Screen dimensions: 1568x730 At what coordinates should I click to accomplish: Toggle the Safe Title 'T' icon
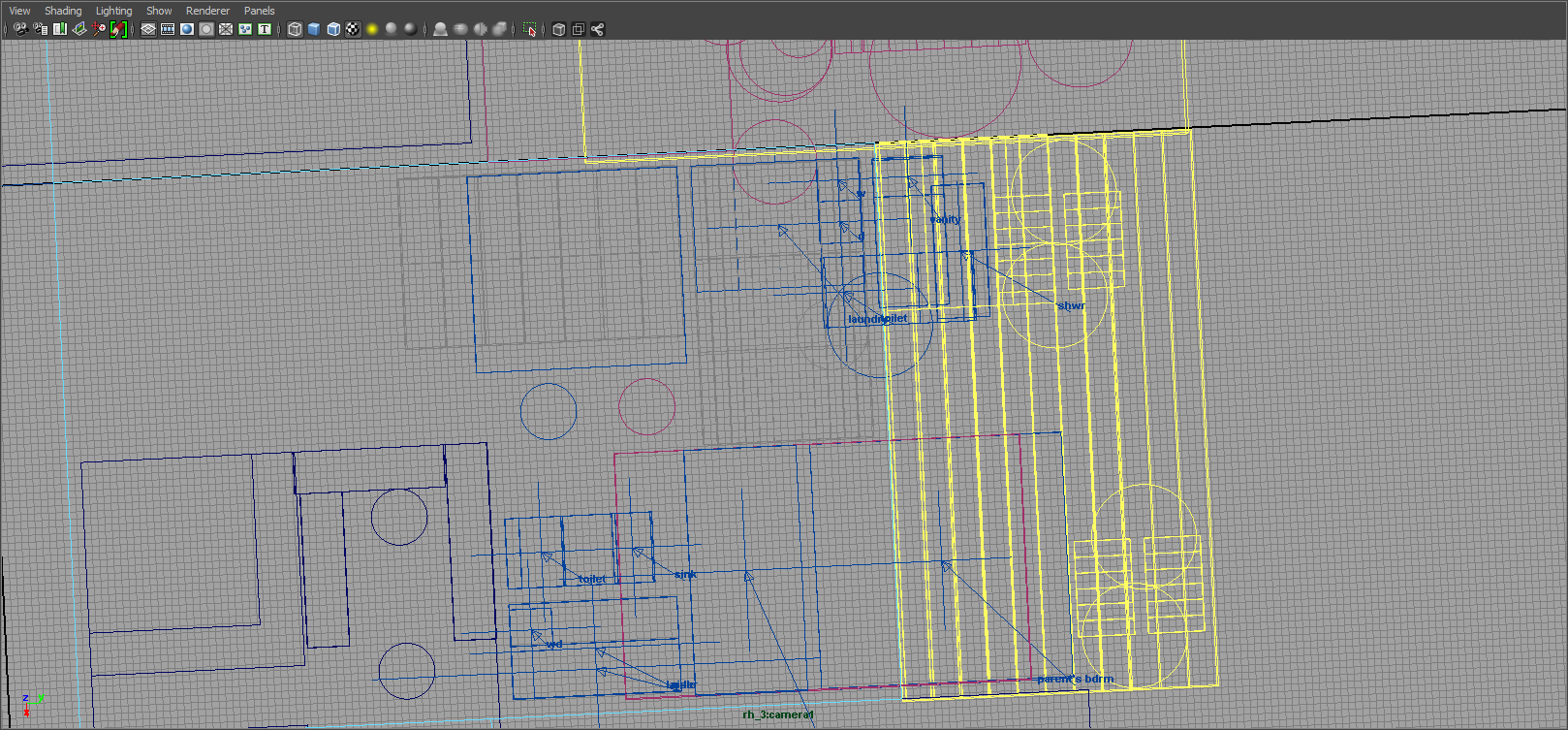tap(265, 29)
